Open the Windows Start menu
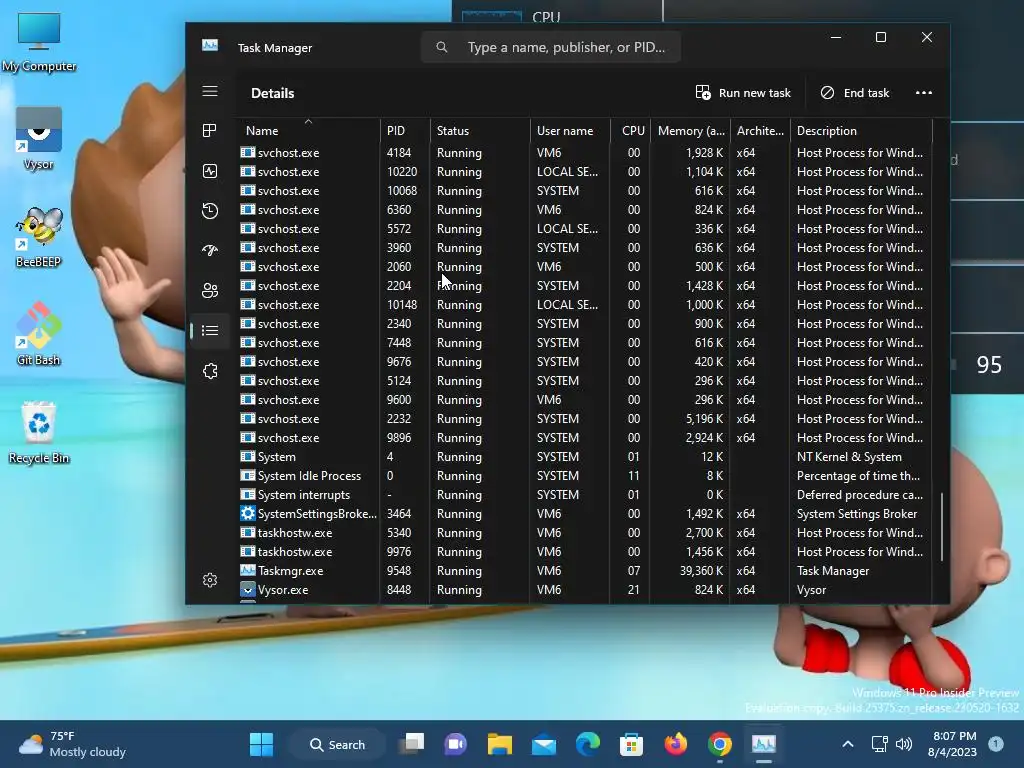 coord(261,744)
